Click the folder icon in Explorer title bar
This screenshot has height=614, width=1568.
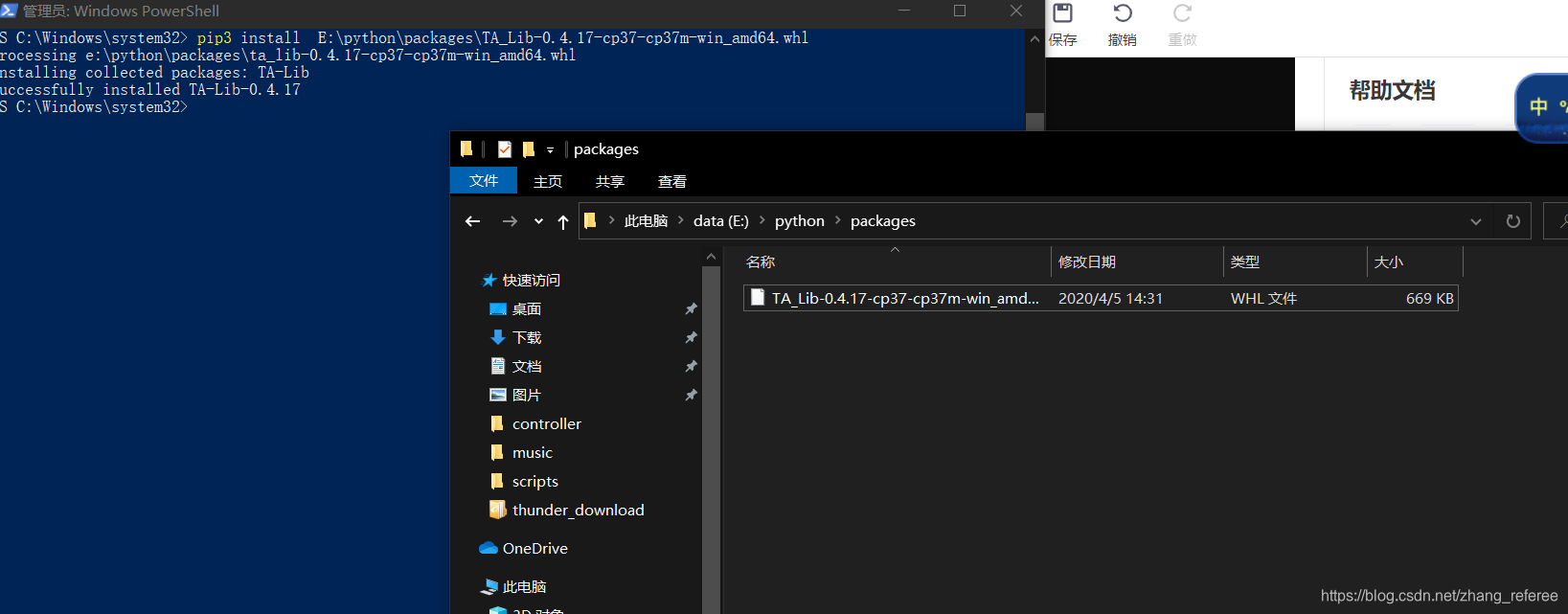466,148
